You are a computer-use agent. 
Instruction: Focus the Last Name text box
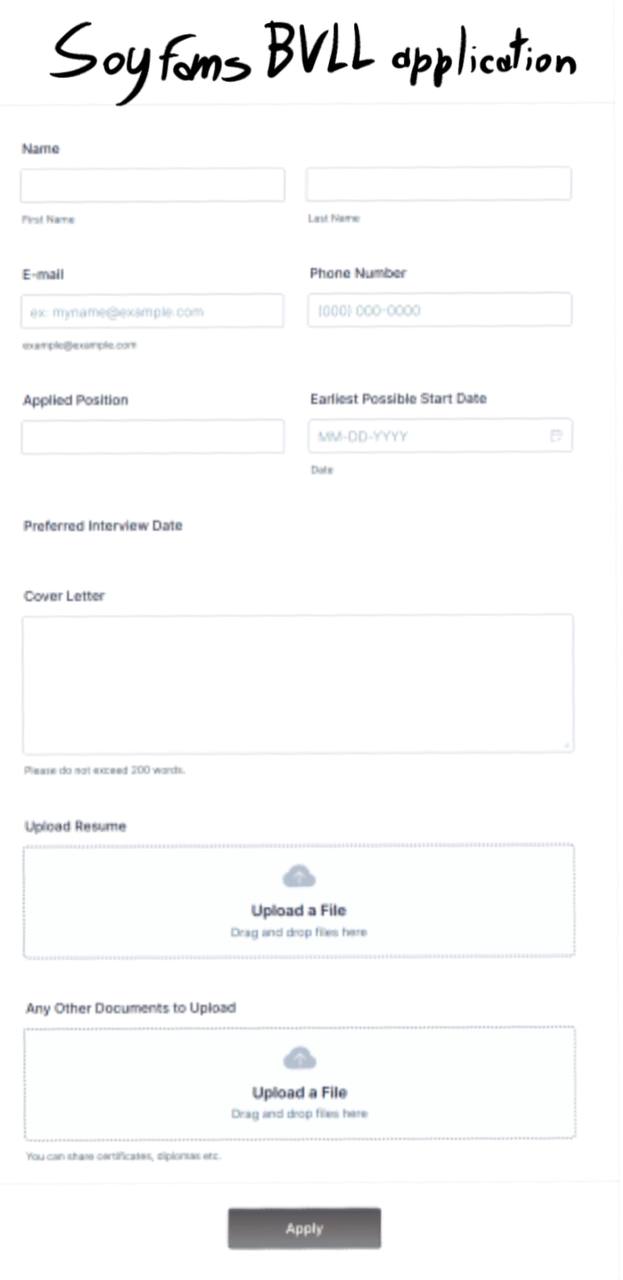(439, 184)
